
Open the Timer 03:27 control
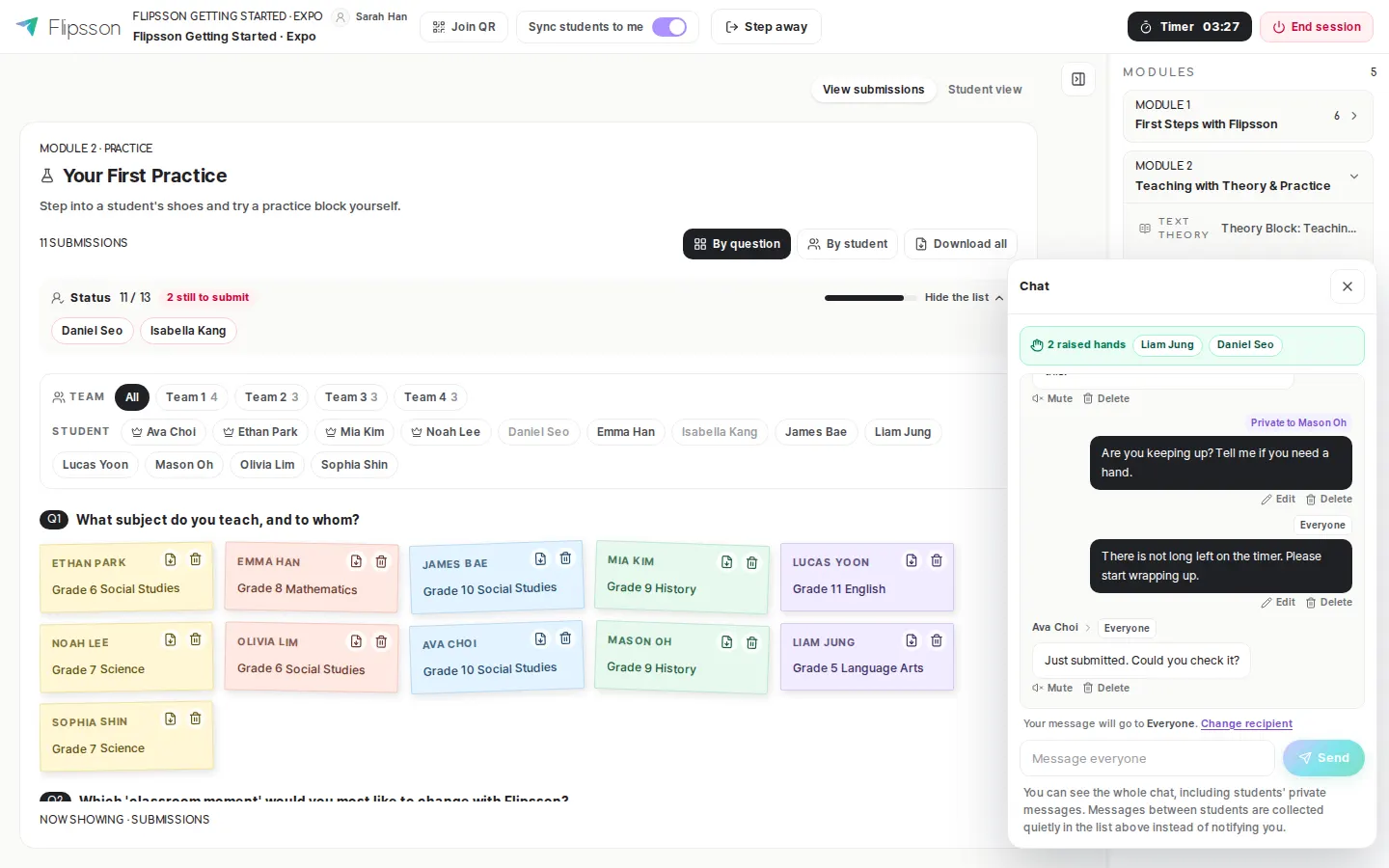coord(1189,27)
